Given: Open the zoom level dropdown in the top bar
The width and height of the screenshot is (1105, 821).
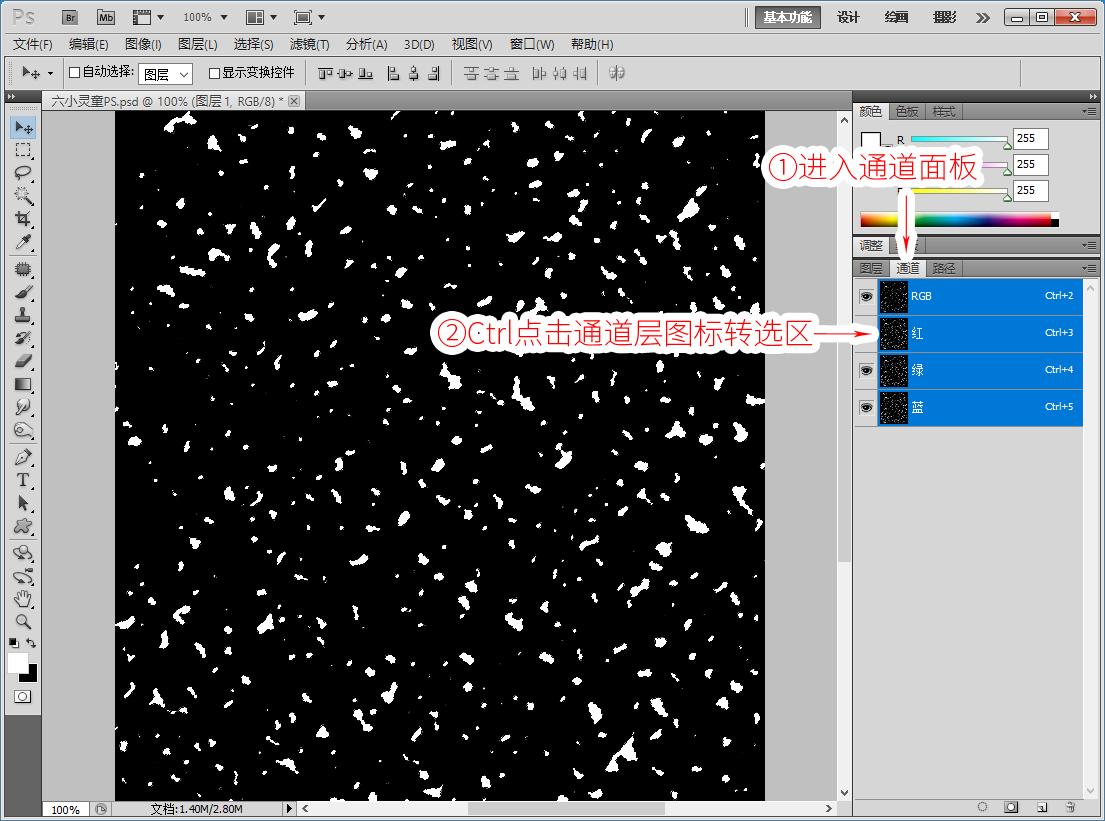Looking at the screenshot, I should [205, 17].
